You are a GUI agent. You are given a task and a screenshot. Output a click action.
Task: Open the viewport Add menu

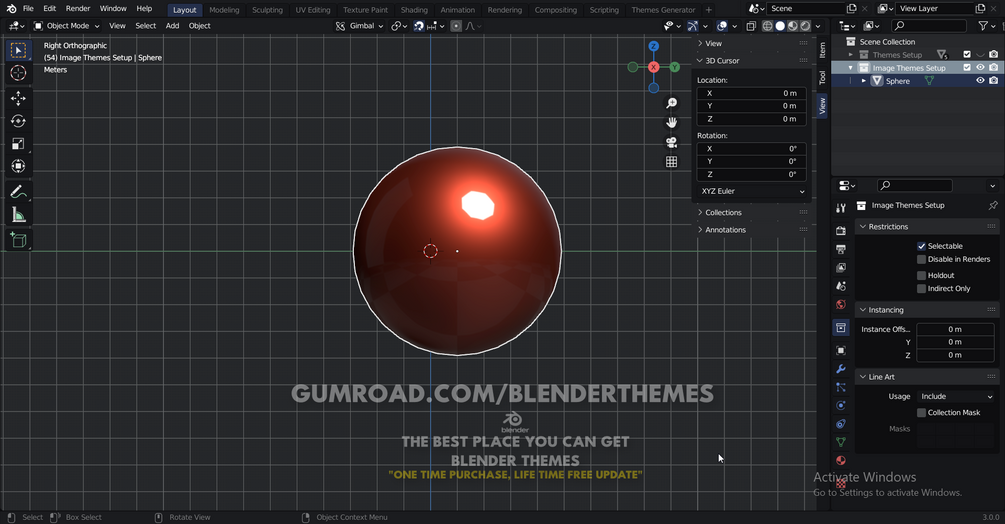coord(172,26)
